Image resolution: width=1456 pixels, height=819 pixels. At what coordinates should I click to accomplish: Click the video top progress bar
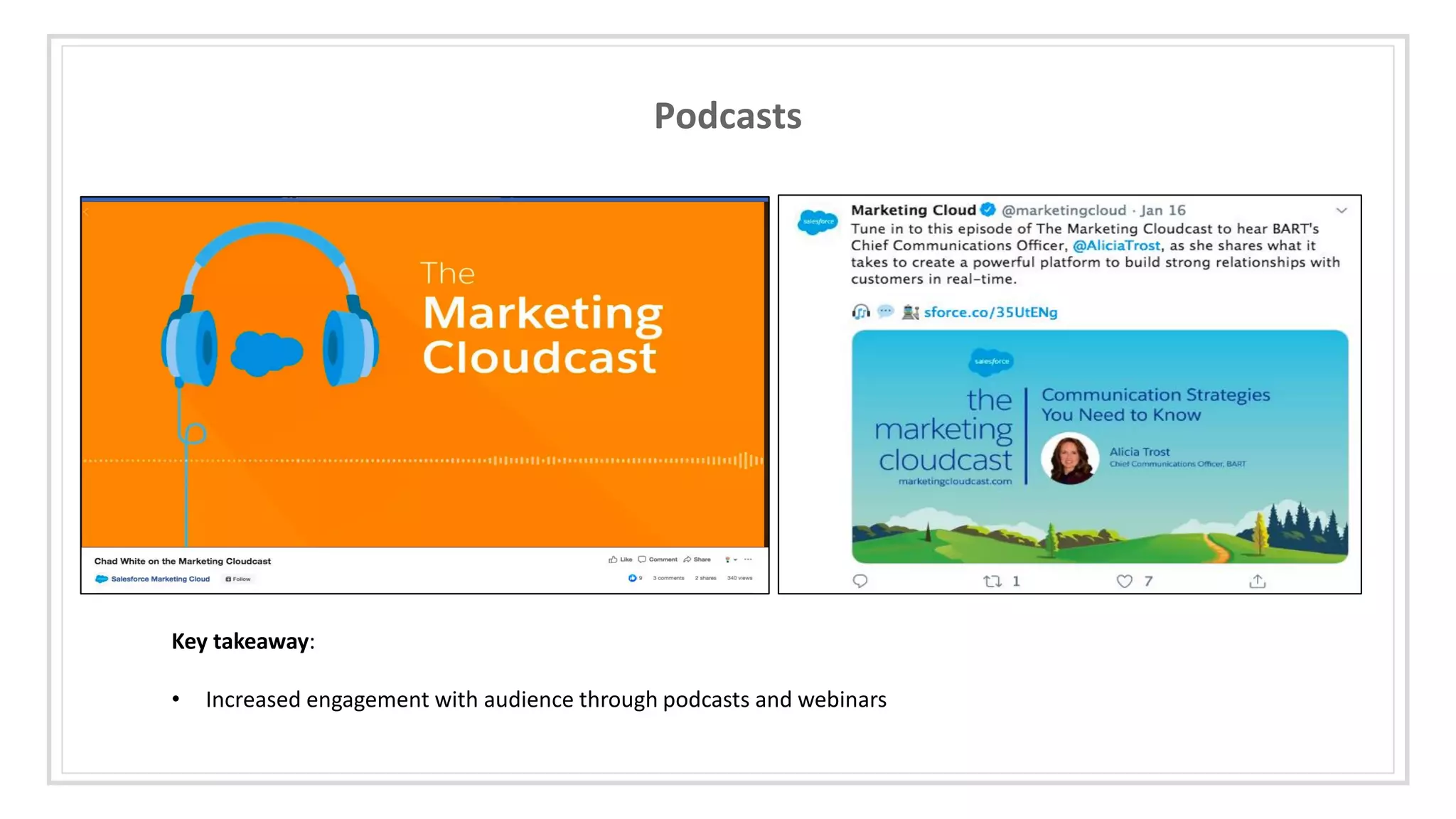click(424, 199)
